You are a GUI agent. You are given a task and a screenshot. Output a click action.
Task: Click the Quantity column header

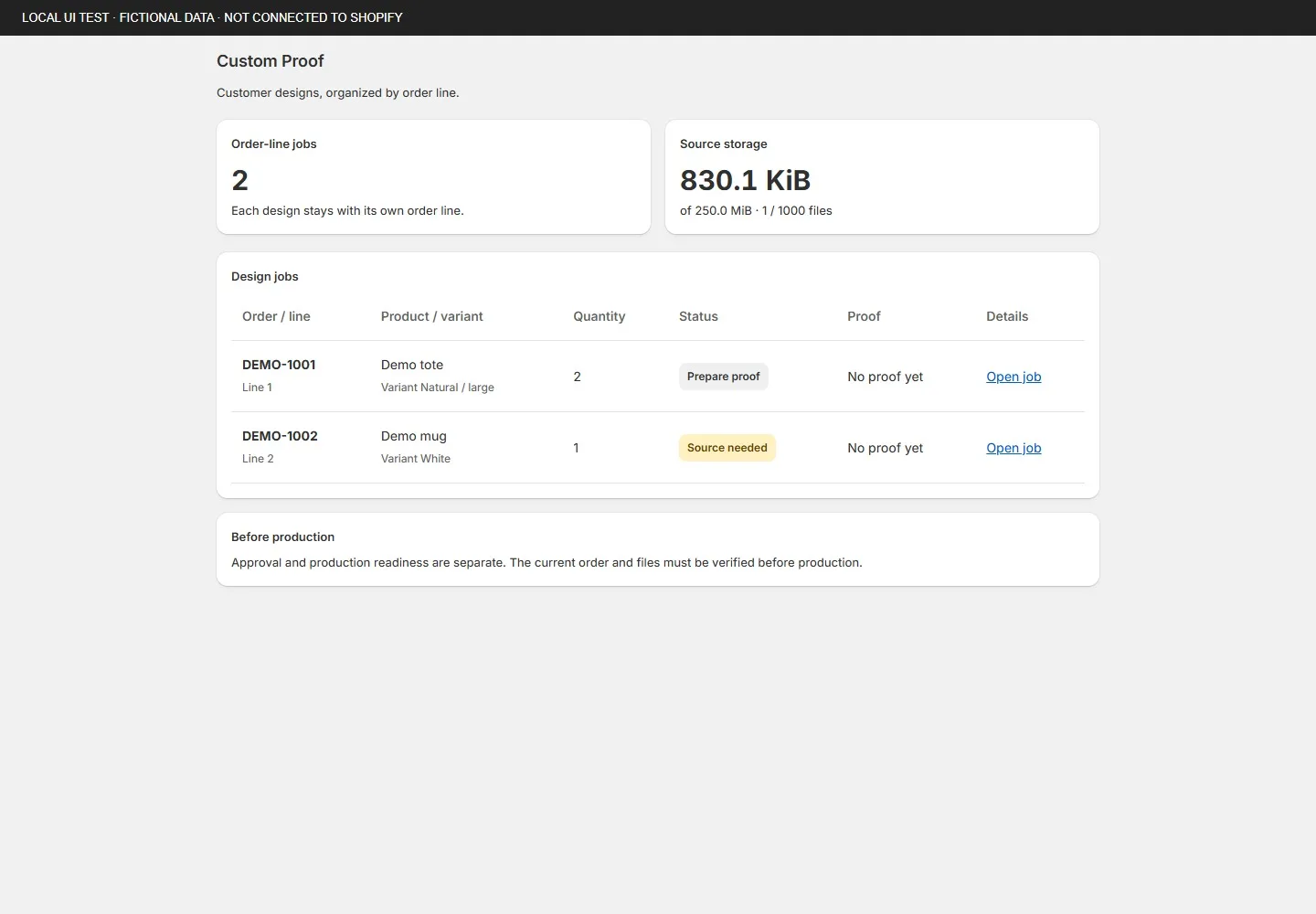[600, 316]
